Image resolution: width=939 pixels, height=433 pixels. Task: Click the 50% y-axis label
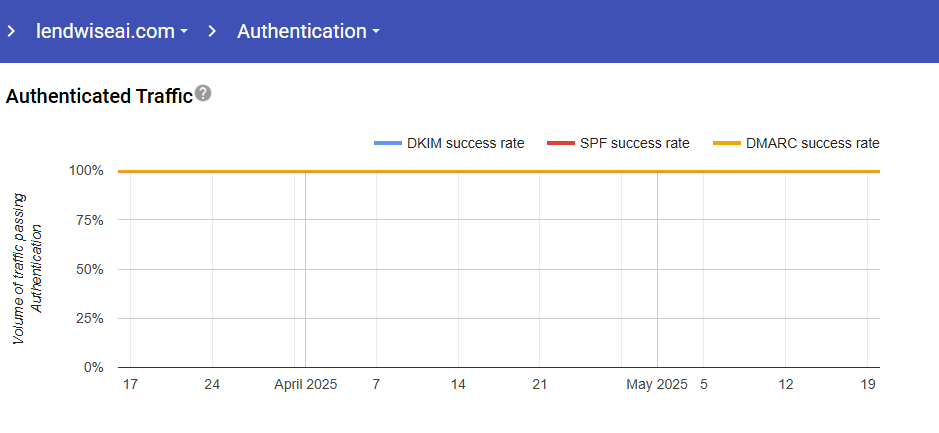tap(90, 269)
